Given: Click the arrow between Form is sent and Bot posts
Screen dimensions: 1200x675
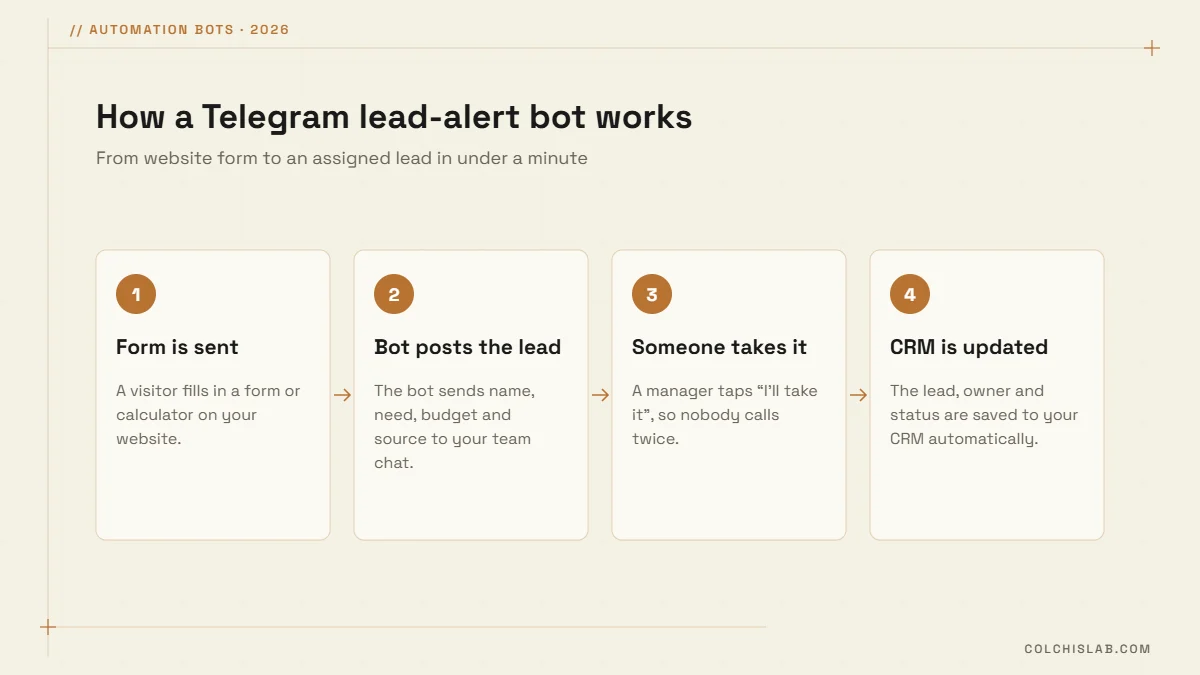Looking at the screenshot, I should (342, 395).
